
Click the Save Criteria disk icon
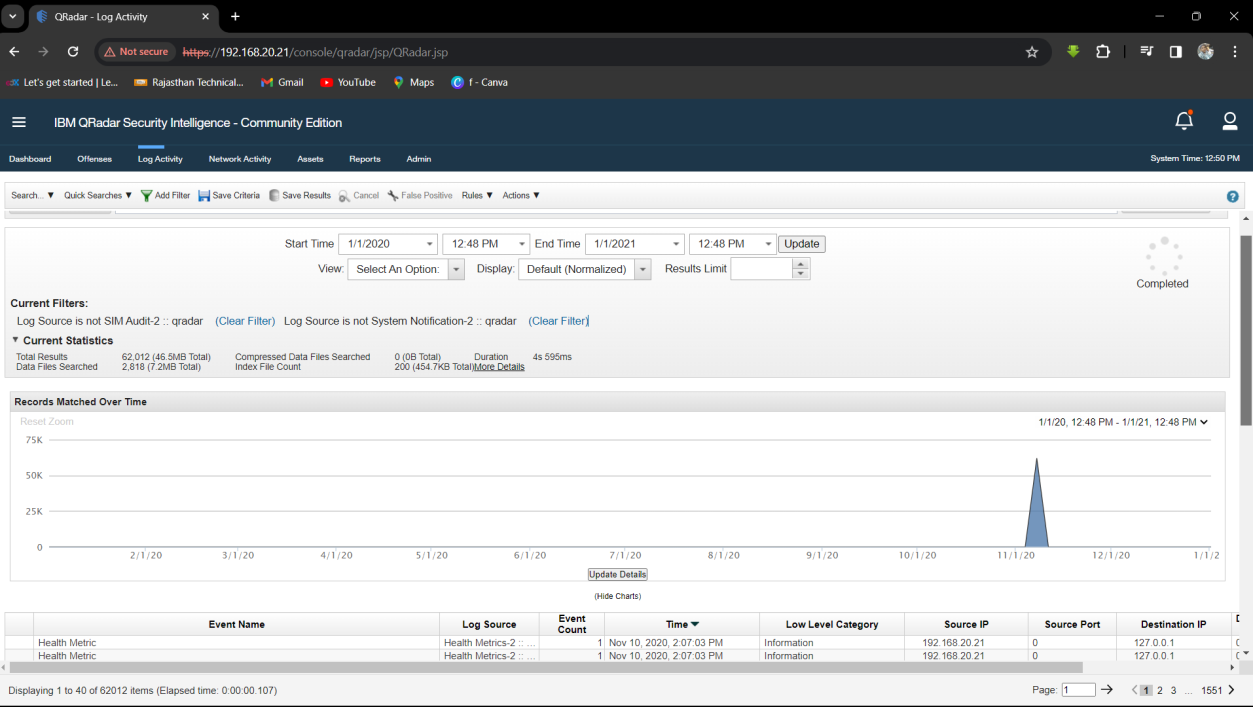(204, 196)
